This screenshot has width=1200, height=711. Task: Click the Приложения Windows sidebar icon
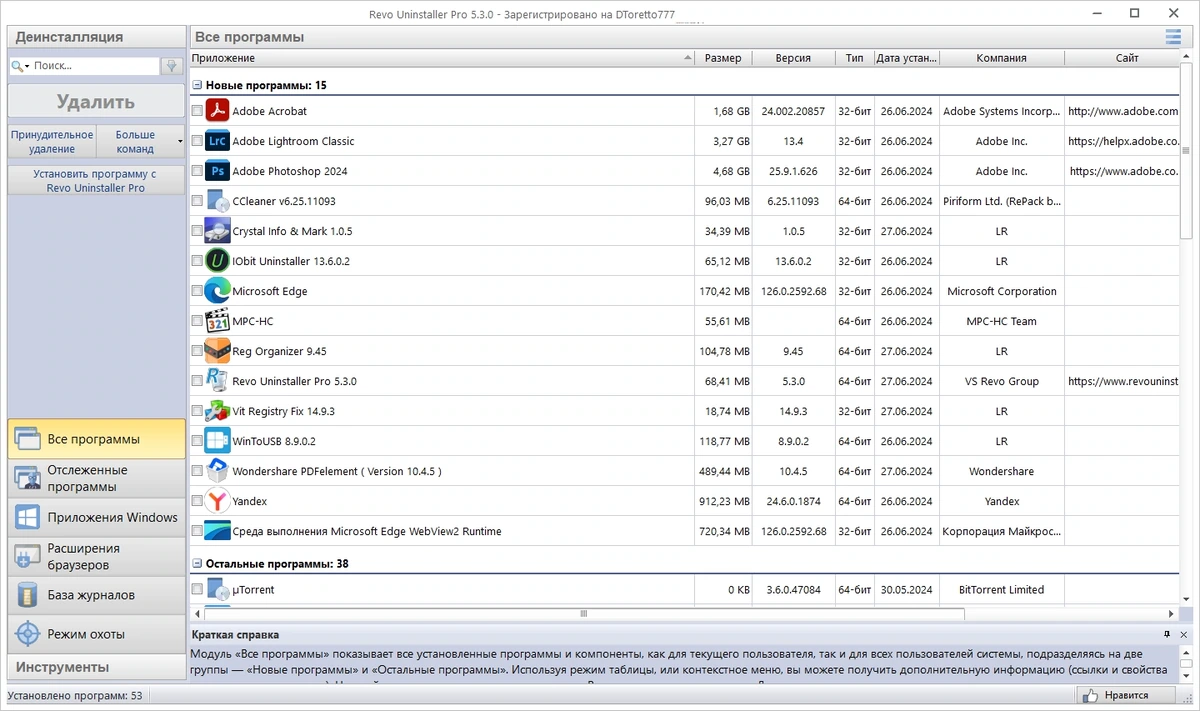click(26, 517)
